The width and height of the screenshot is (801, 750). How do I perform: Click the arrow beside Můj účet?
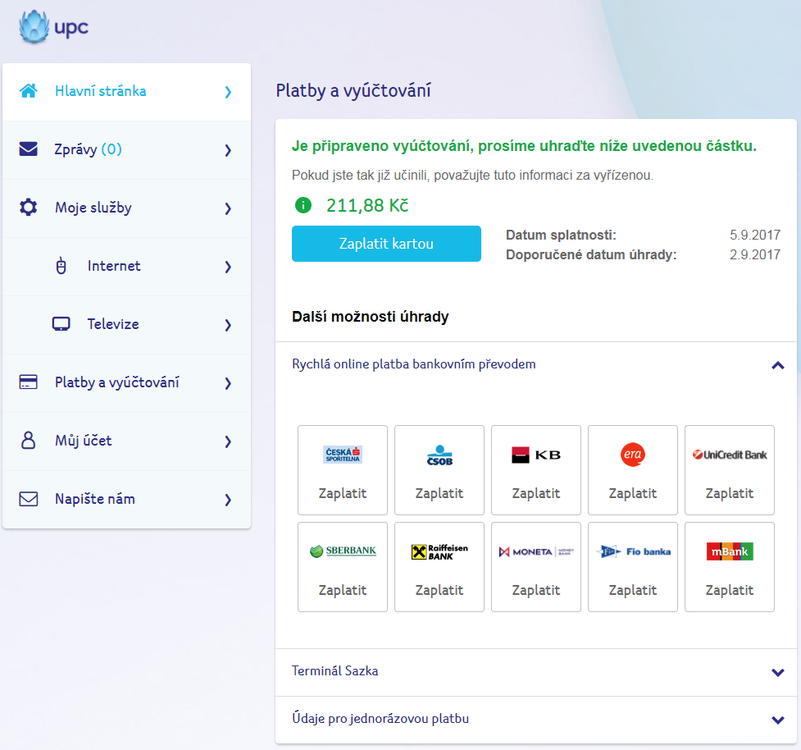point(228,441)
